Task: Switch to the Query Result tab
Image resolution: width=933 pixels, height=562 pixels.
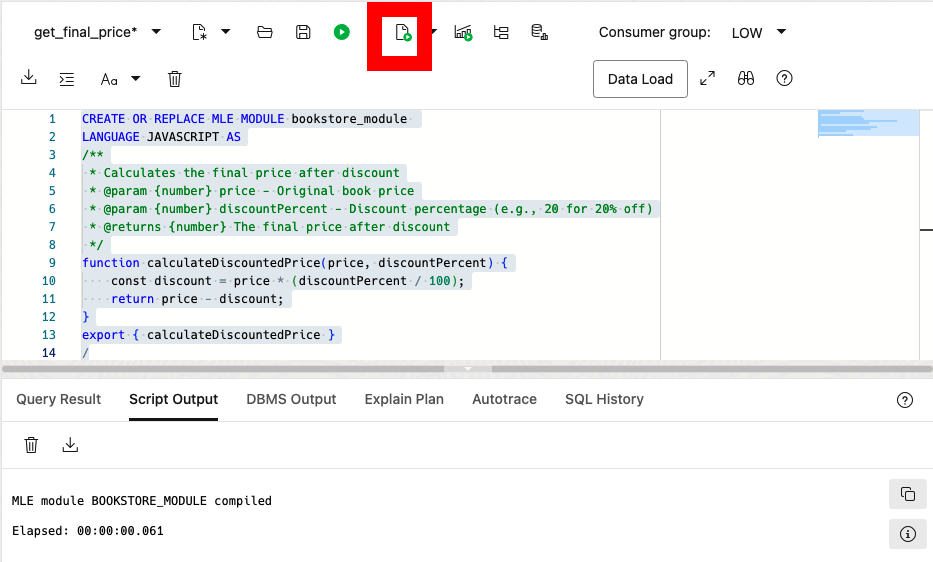Action: click(59, 399)
